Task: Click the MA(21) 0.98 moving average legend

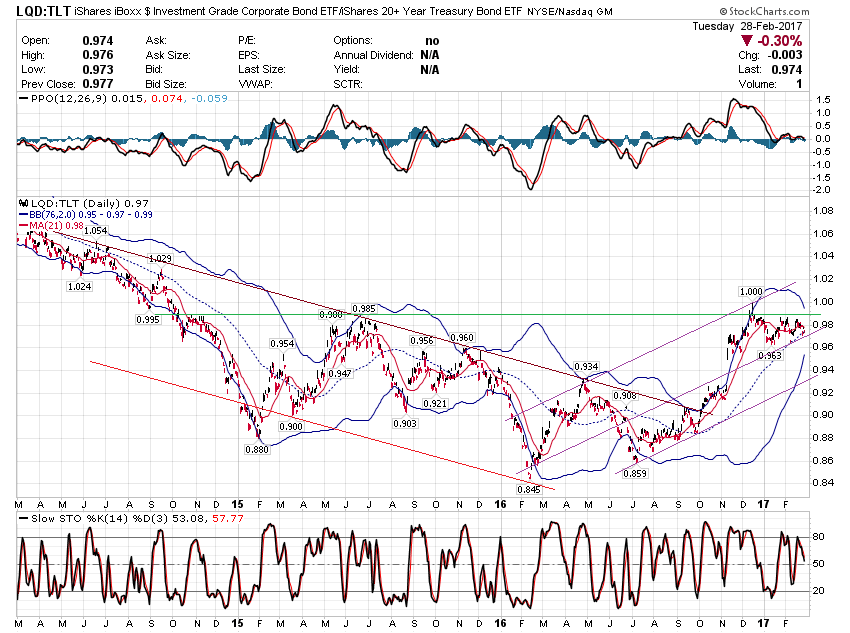Action: [x=56, y=225]
